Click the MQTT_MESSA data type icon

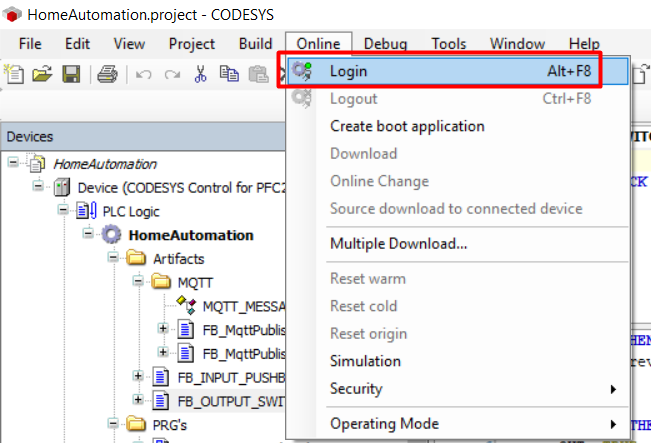click(186, 305)
